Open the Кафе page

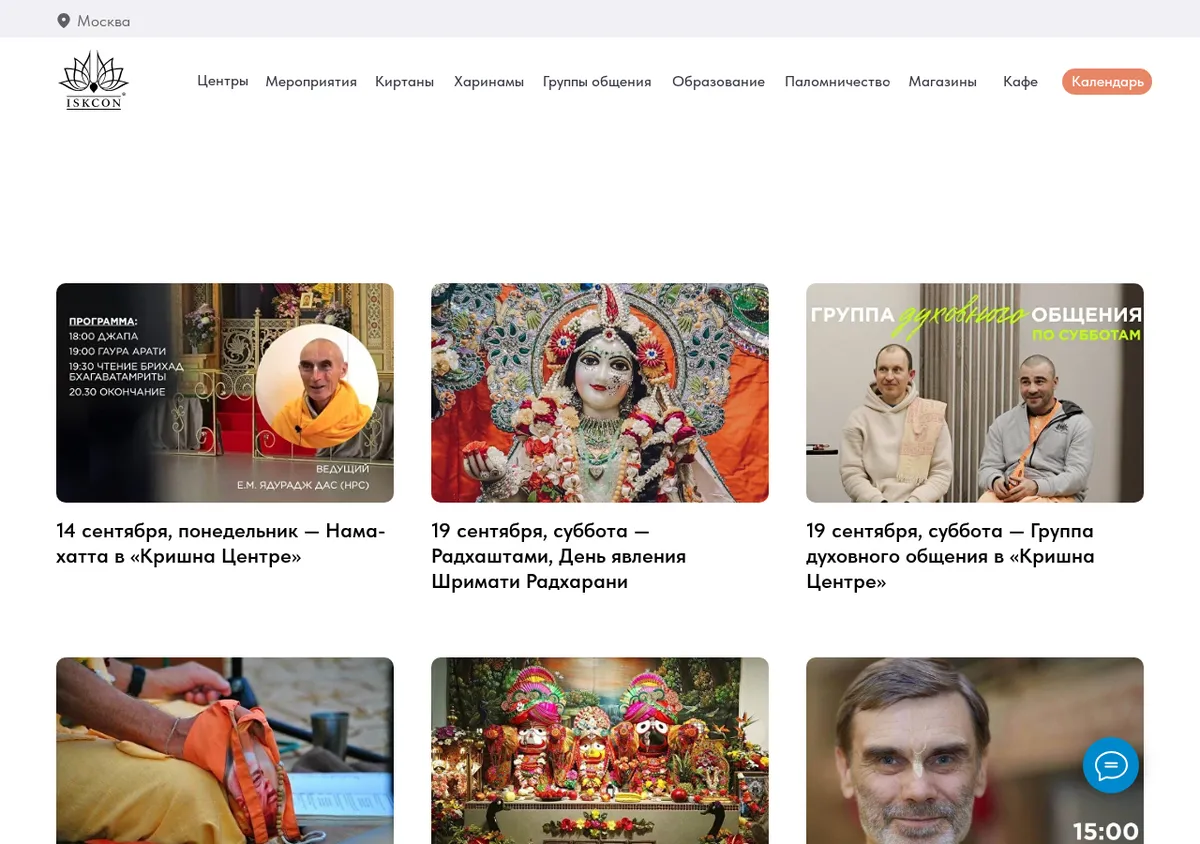pos(1020,82)
